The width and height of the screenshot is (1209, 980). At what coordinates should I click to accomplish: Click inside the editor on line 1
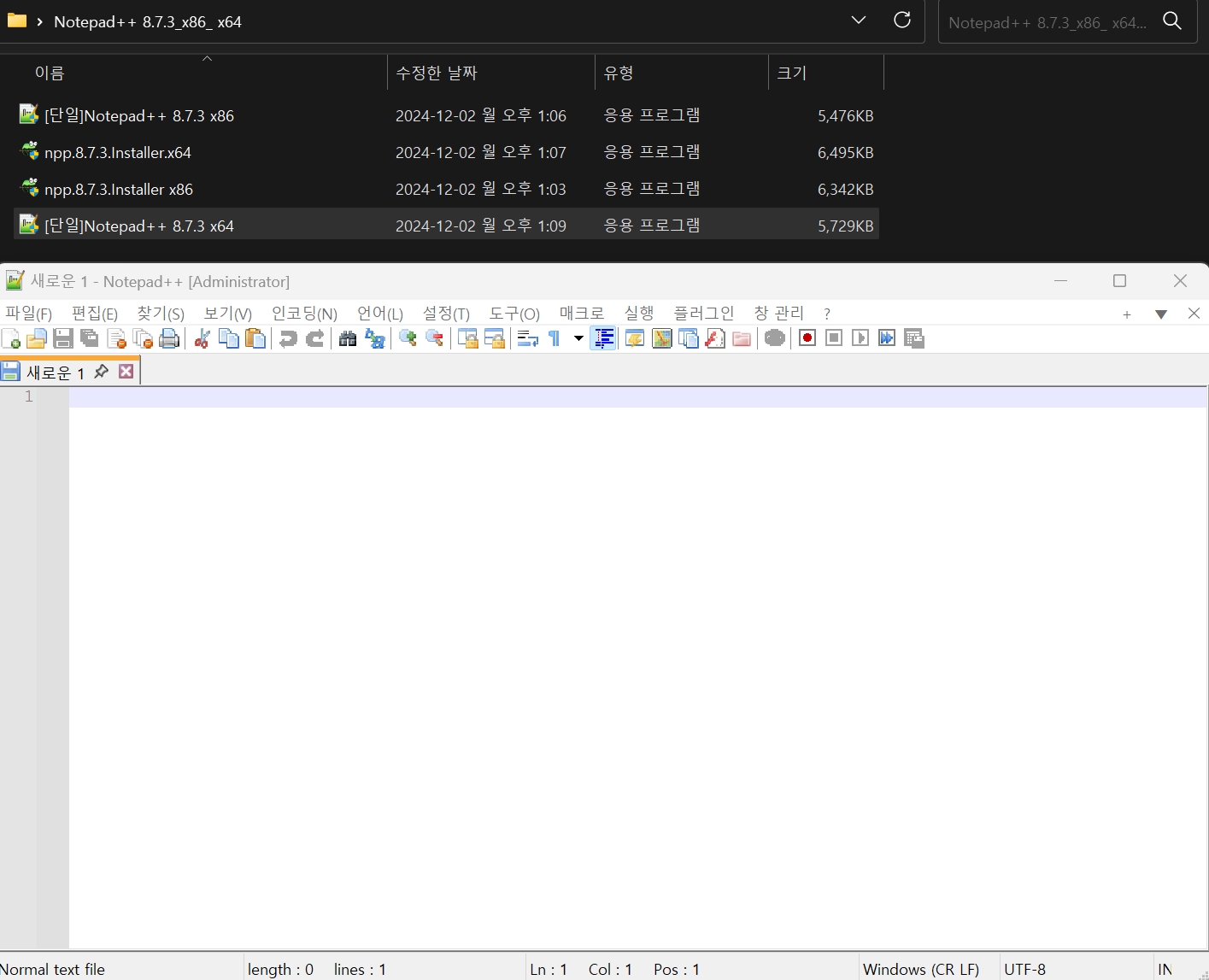637,397
